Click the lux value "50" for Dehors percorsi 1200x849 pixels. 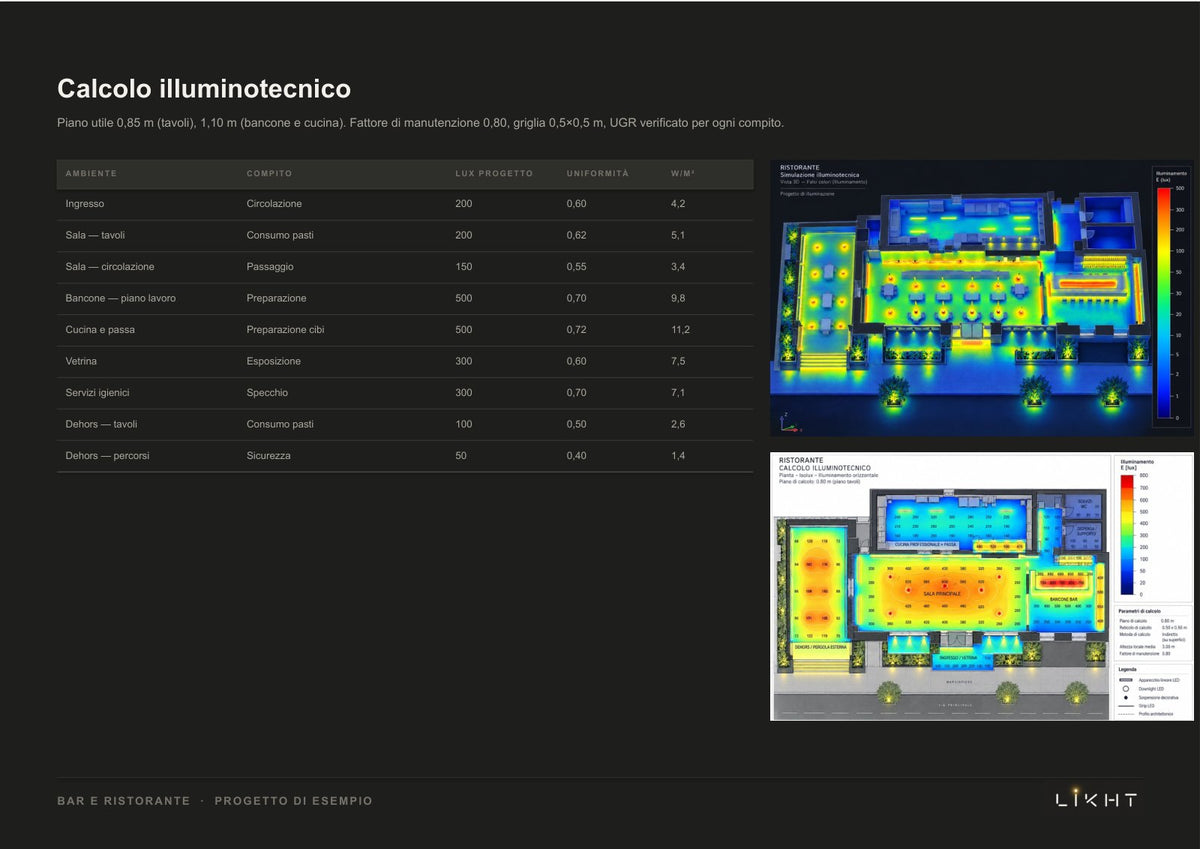coord(461,456)
